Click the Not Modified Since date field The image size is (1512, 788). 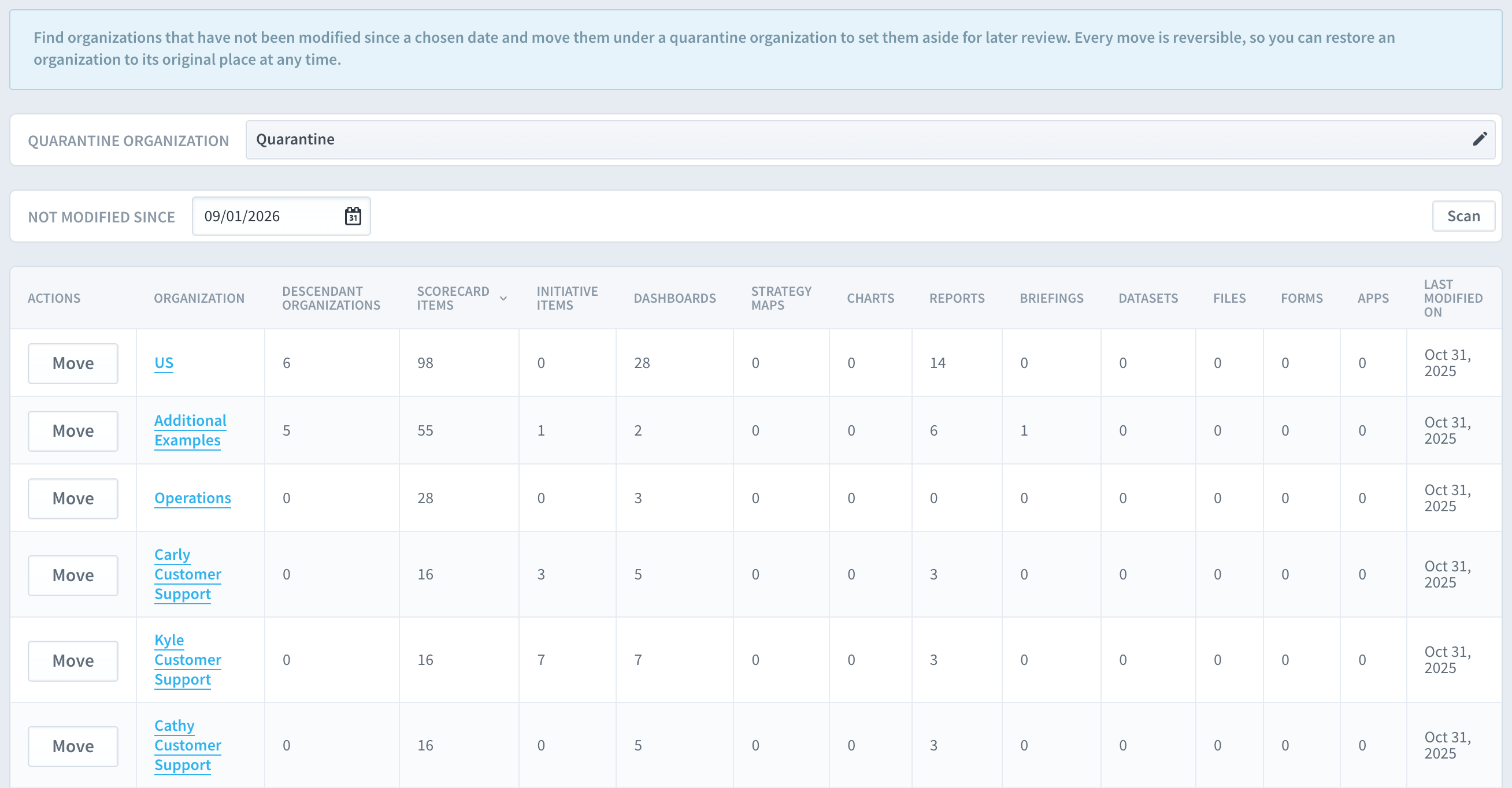pos(281,216)
